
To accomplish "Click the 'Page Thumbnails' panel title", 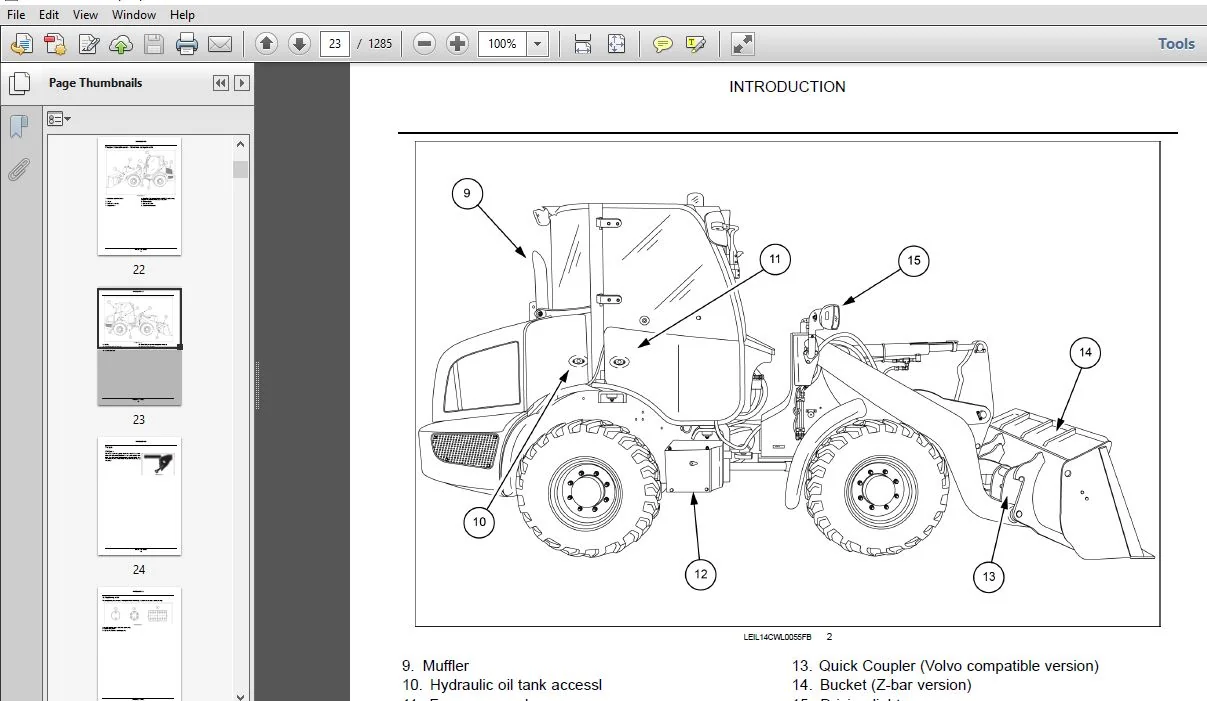I will [x=95, y=83].
